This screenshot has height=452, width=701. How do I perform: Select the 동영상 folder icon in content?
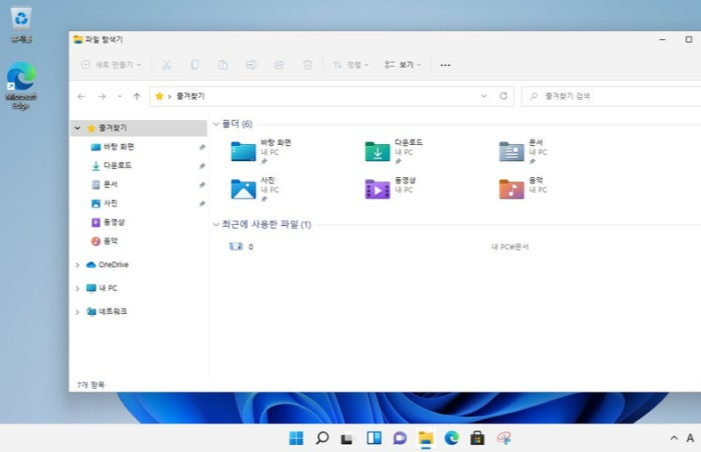point(377,189)
